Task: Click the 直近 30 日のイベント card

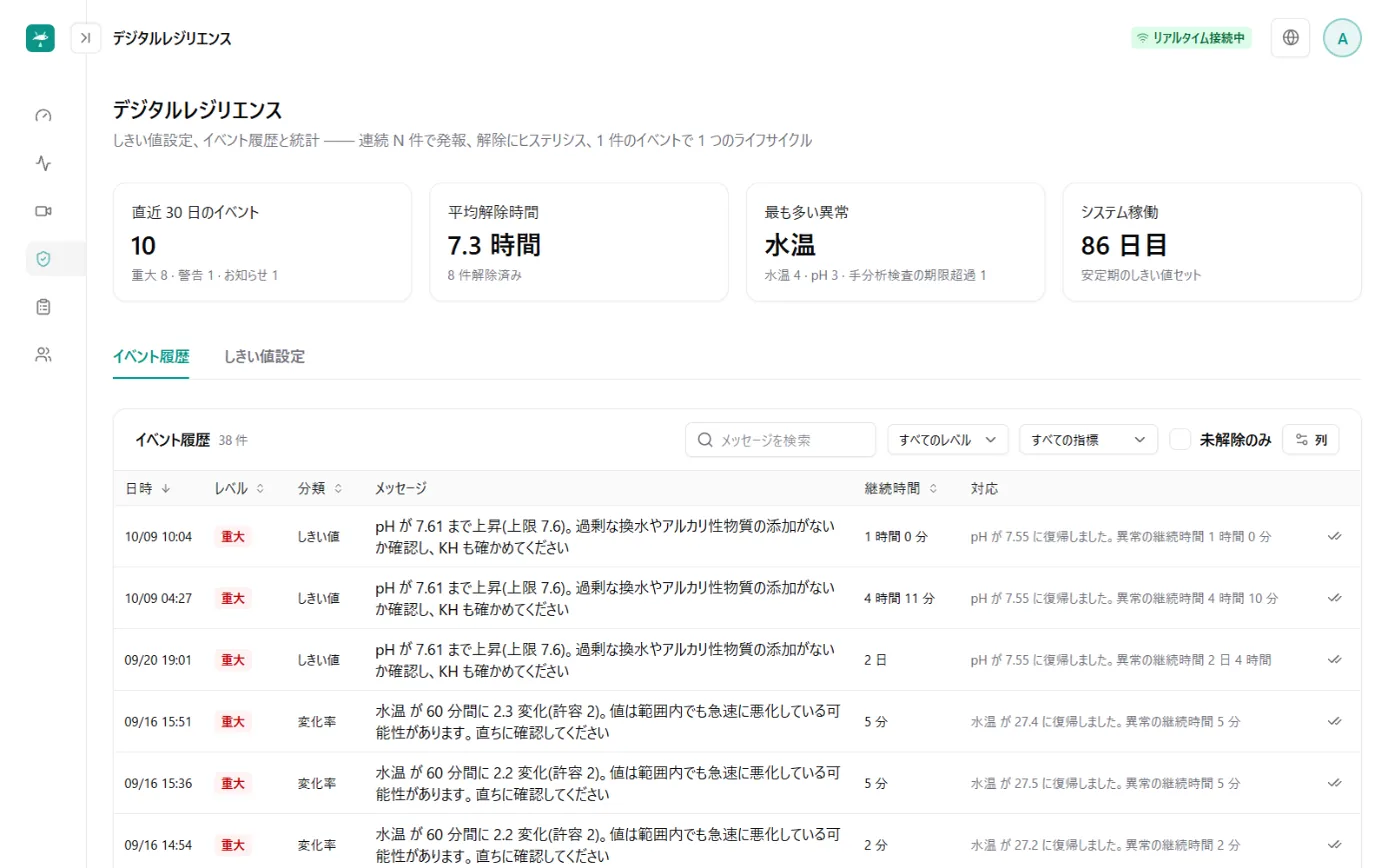Action: (x=262, y=242)
